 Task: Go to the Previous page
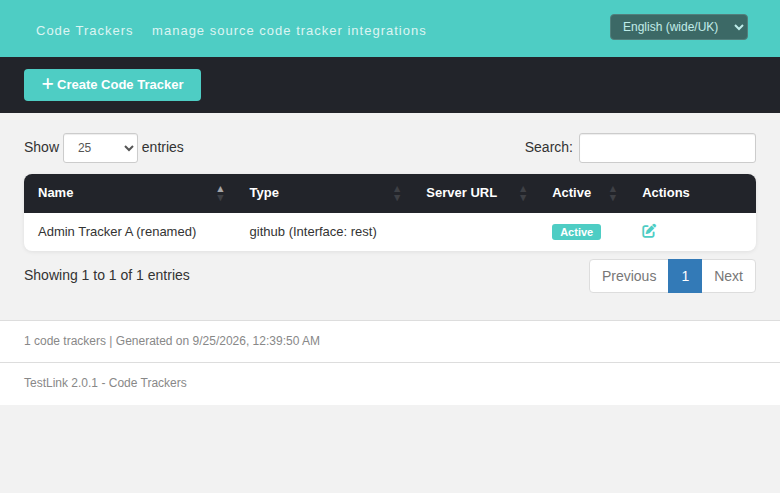tap(629, 276)
